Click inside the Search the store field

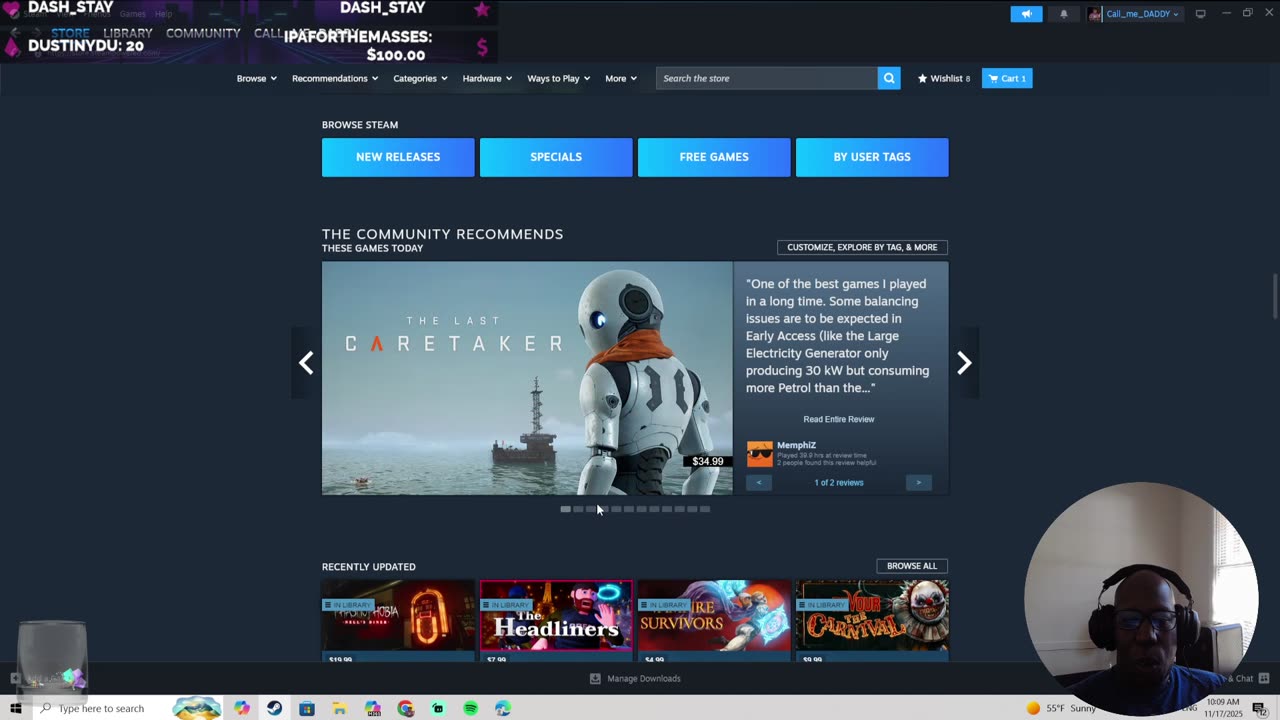[766, 78]
